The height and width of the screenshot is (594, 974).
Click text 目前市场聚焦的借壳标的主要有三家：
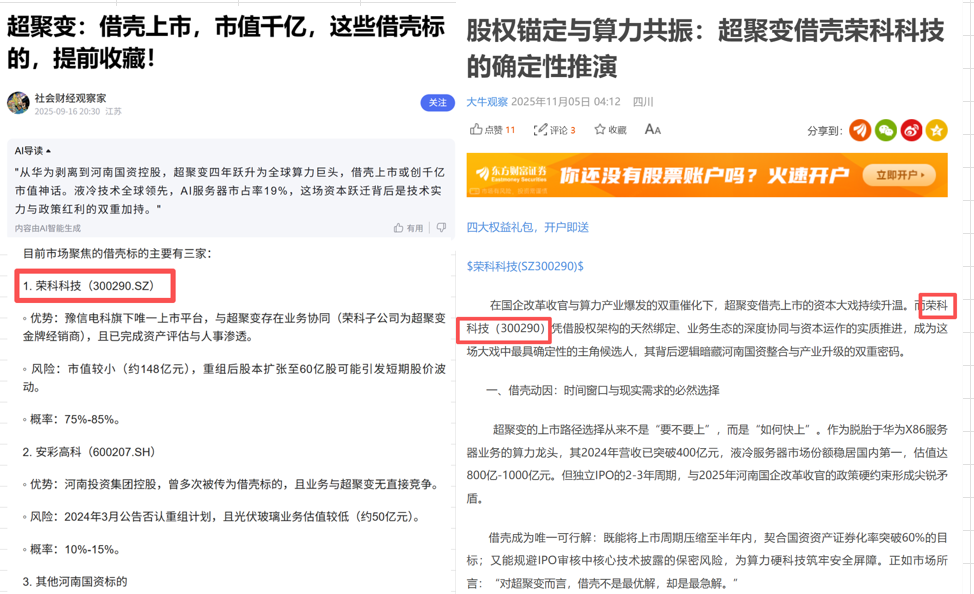[x=117, y=254]
